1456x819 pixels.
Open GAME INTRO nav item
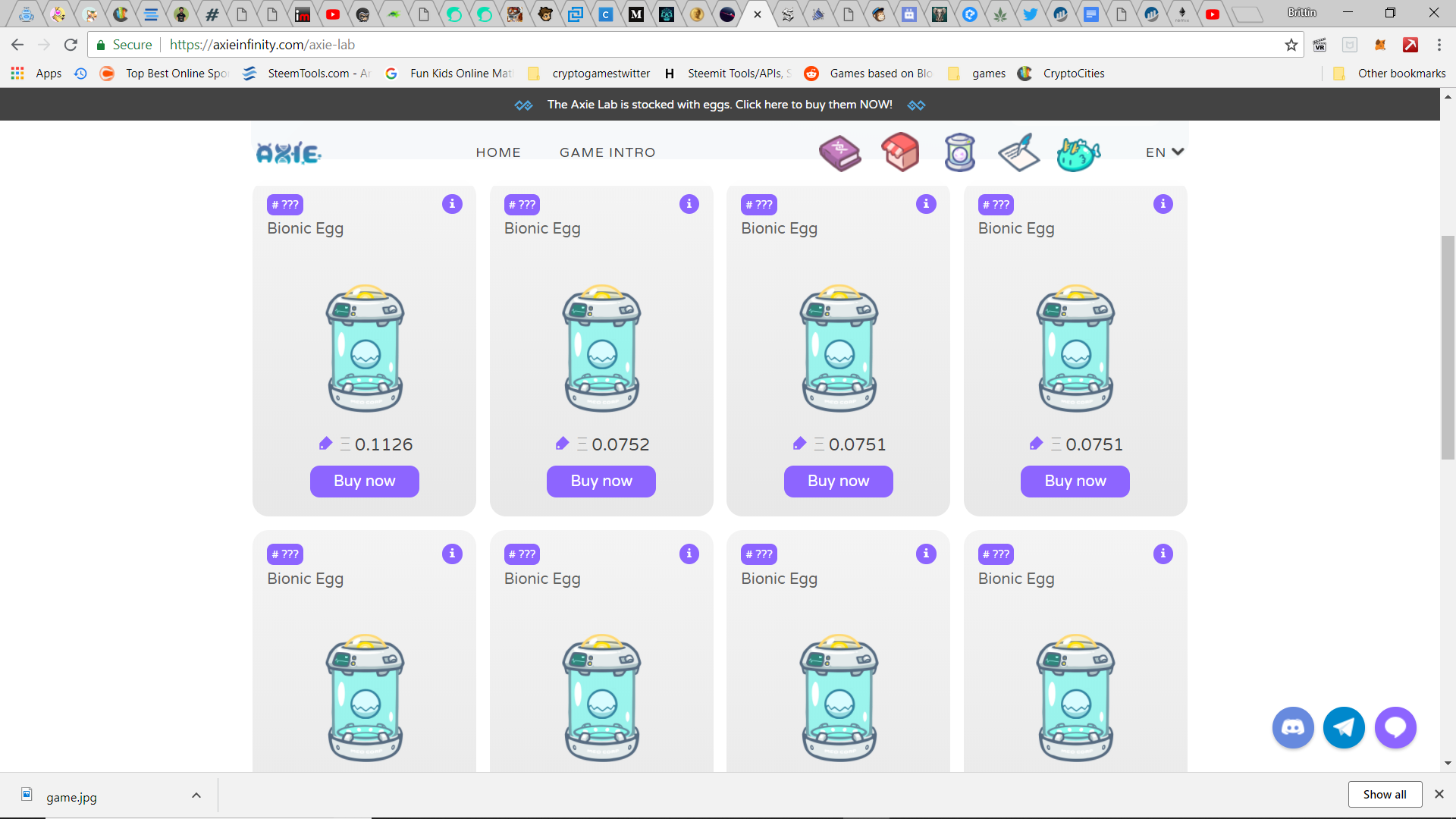[x=607, y=152]
